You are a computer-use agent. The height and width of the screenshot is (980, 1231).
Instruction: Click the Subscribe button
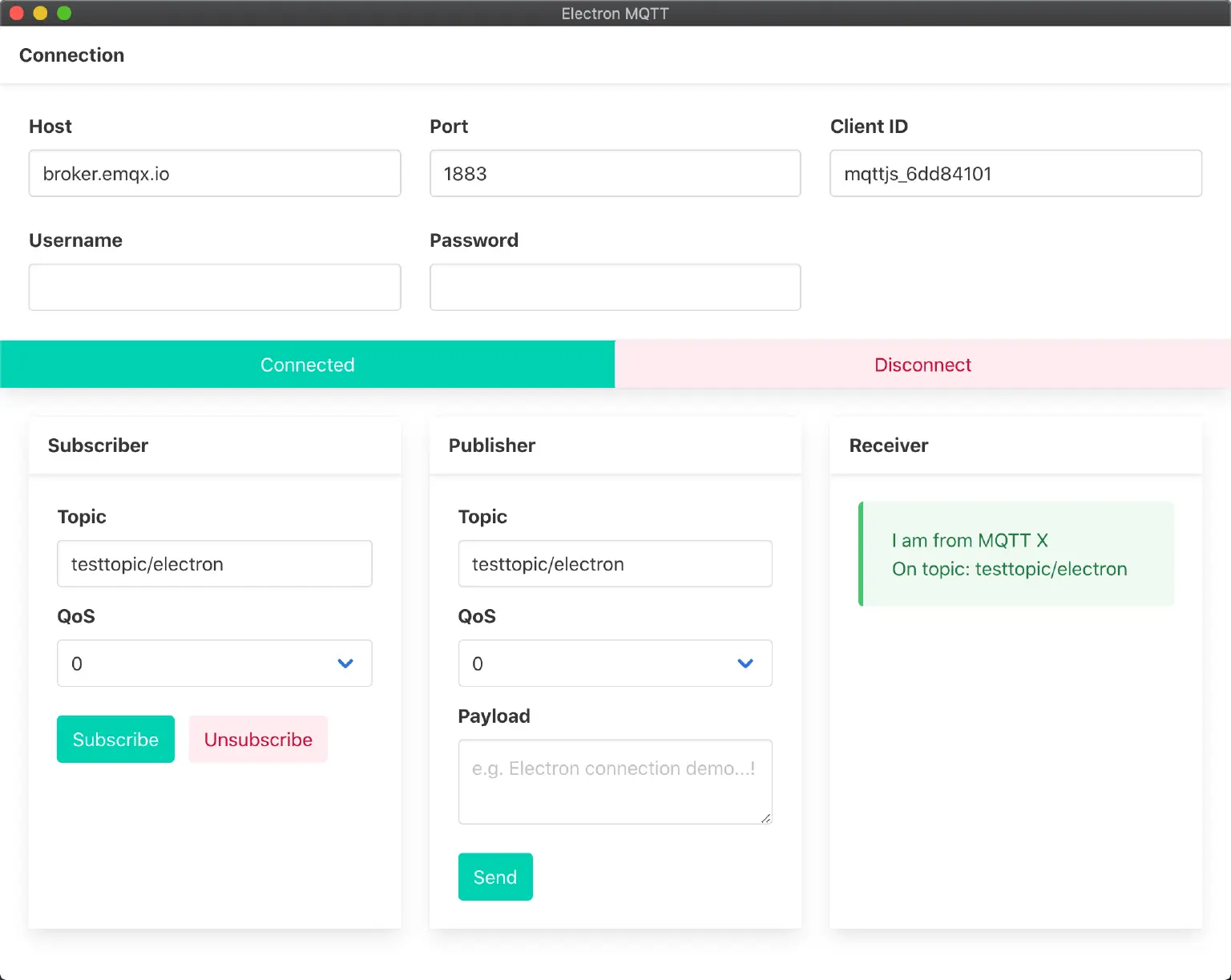coord(115,739)
